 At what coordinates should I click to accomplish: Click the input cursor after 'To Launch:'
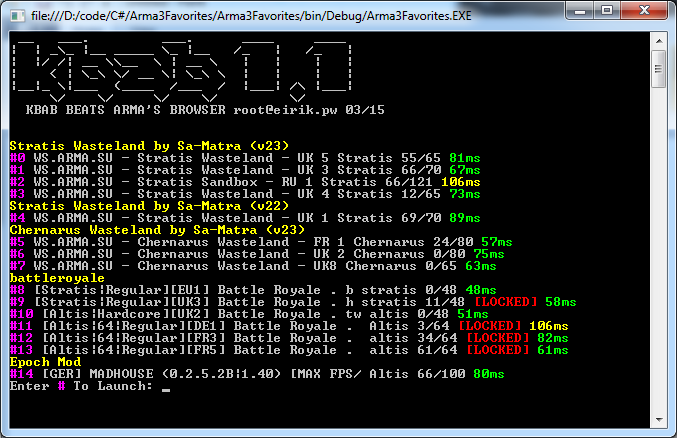(x=166, y=387)
